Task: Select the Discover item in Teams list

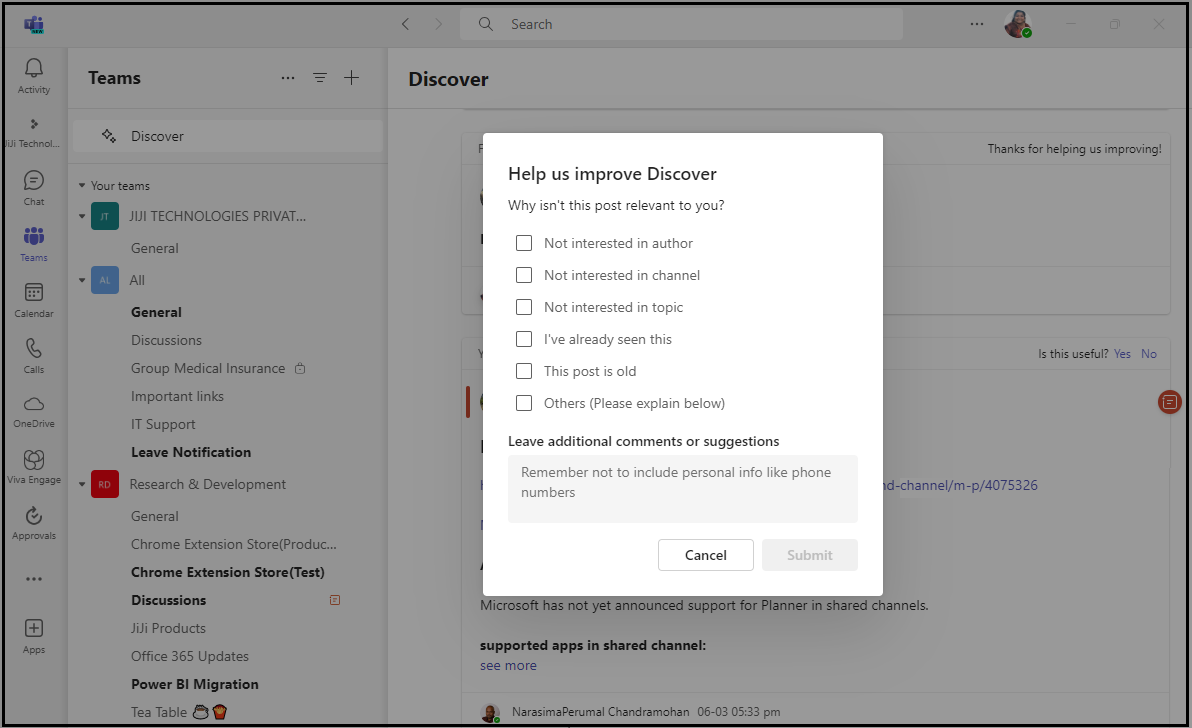Action: coord(157,136)
